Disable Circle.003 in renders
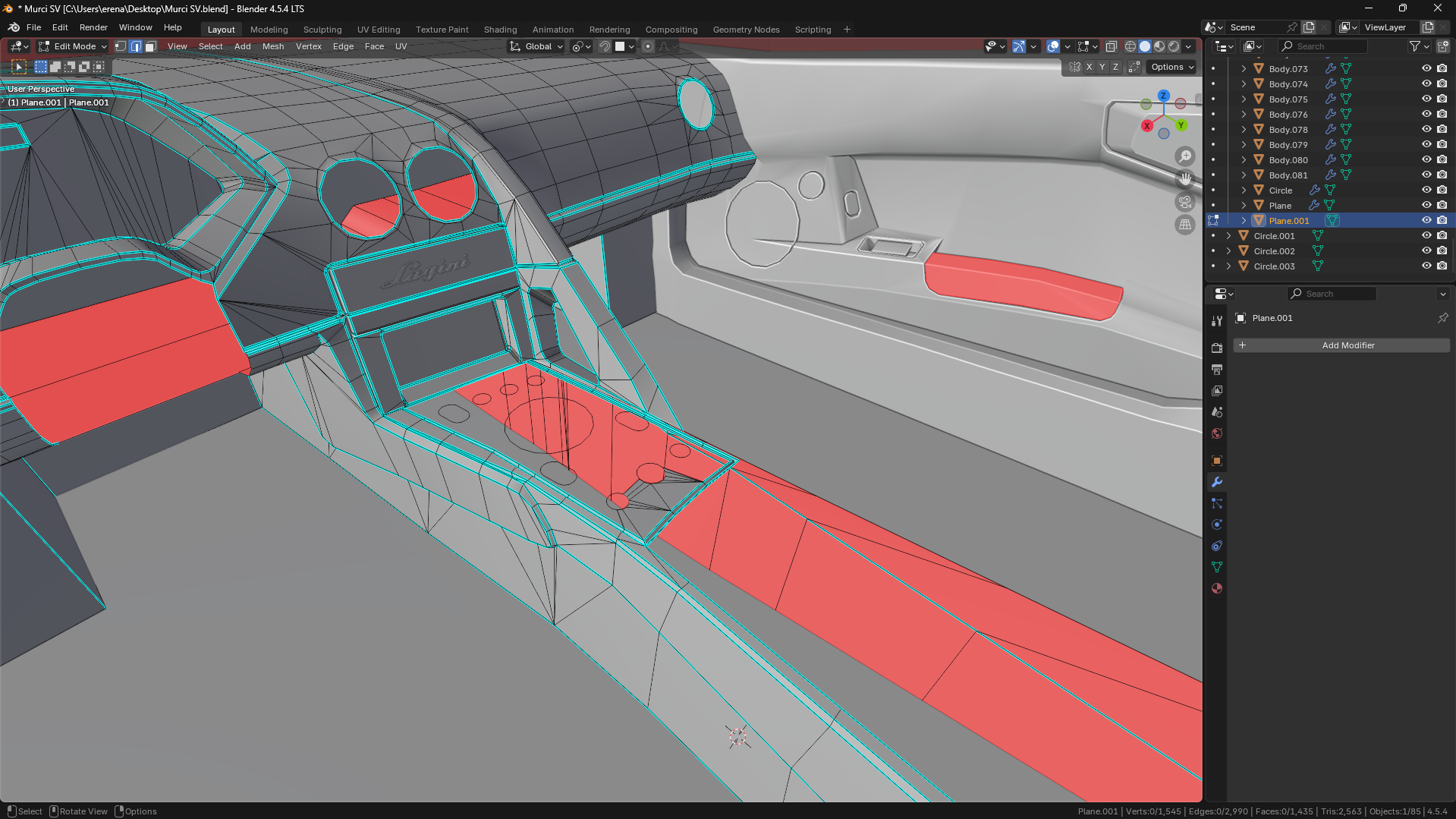The image size is (1456, 819). (1442, 266)
